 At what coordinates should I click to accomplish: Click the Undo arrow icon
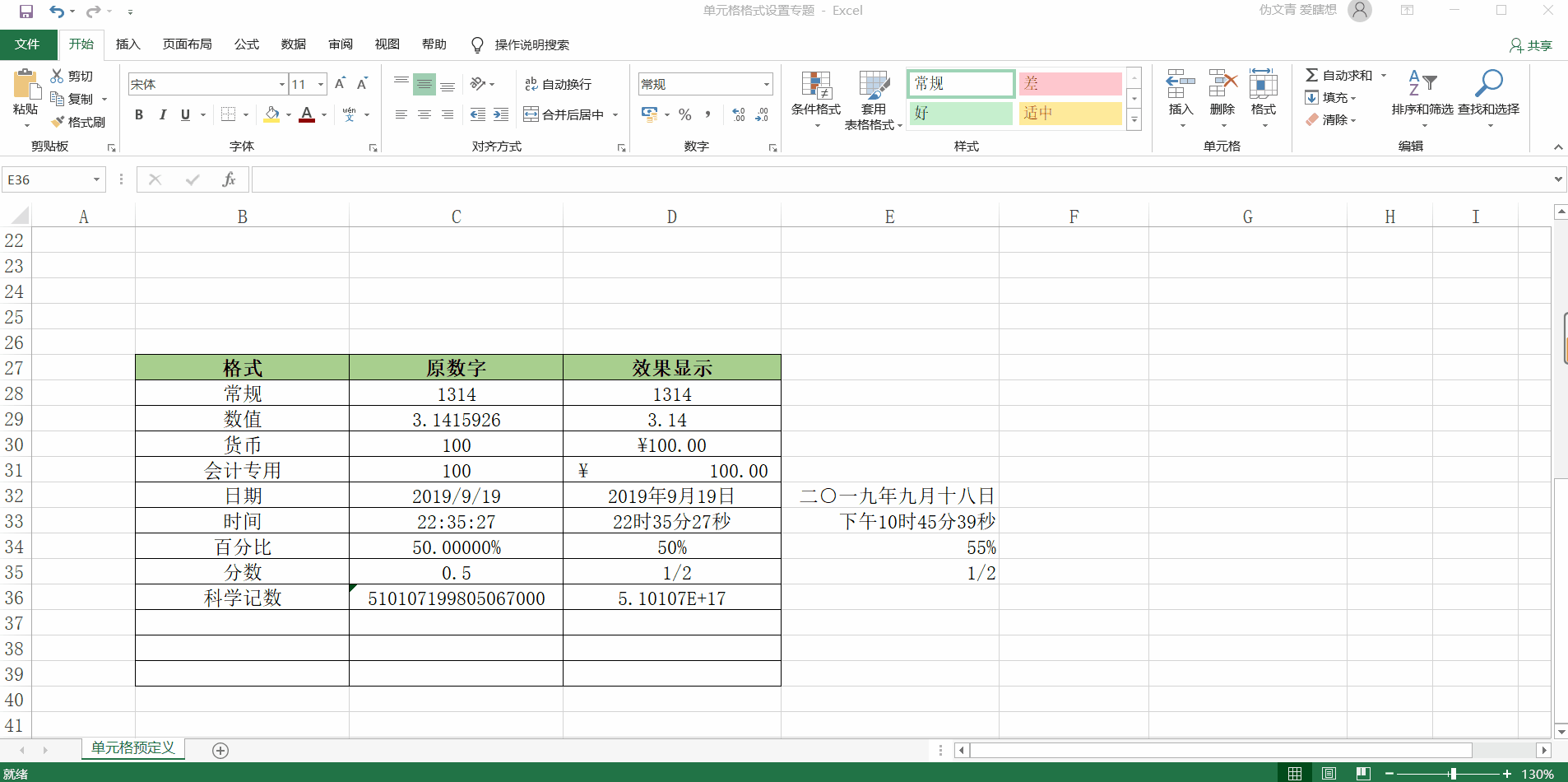click(57, 12)
